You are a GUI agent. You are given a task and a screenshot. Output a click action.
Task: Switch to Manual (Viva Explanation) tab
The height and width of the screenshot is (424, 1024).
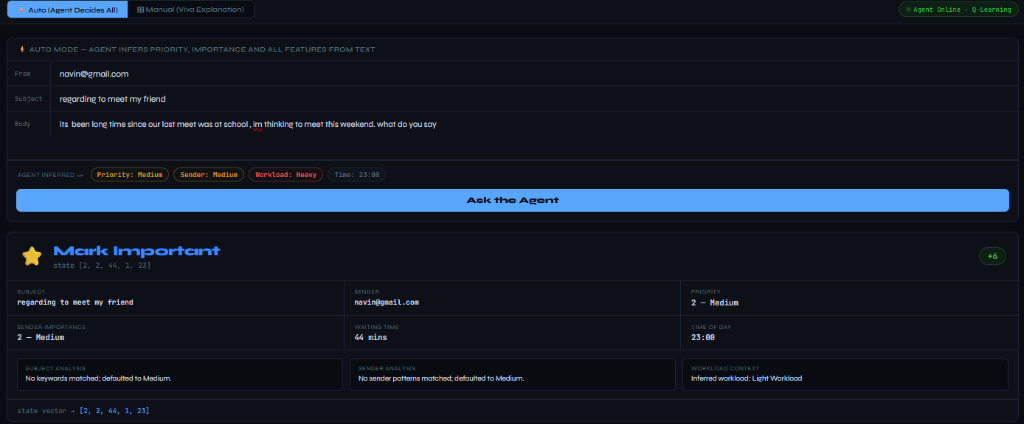click(x=191, y=10)
